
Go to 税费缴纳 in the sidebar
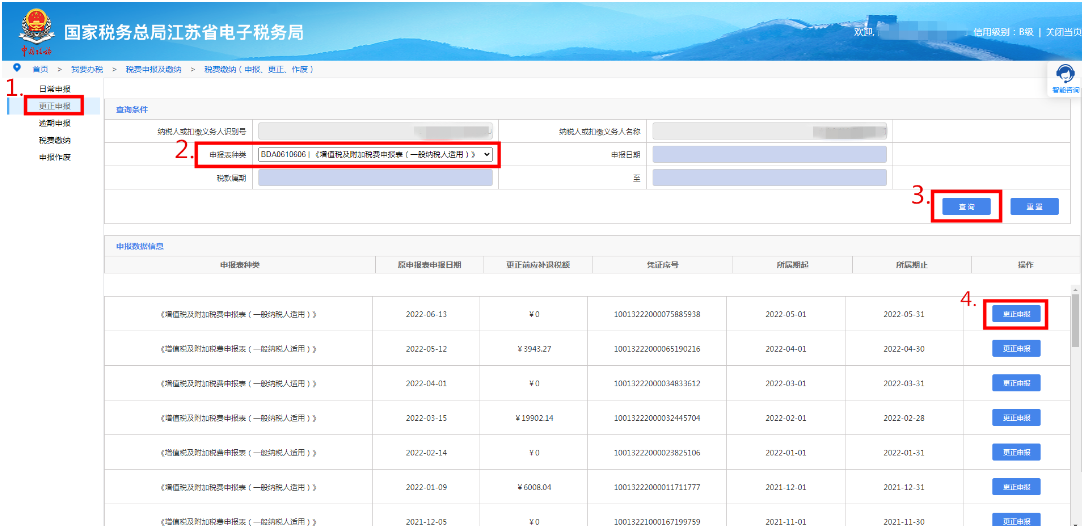[x=55, y=140]
